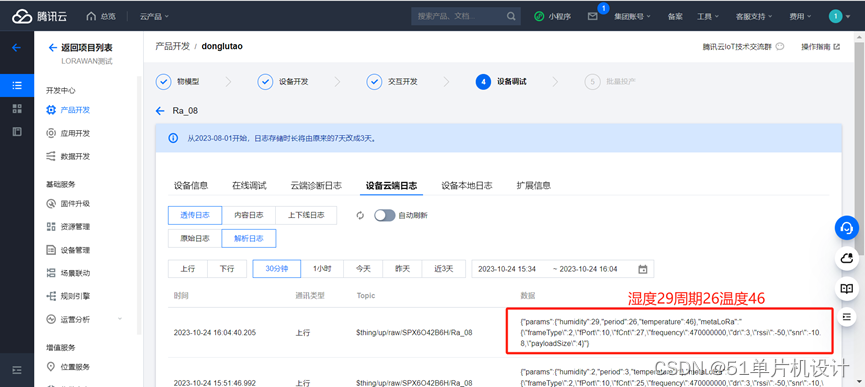
Task: Open 位置服务 in the sidebar
Action: tap(75, 367)
